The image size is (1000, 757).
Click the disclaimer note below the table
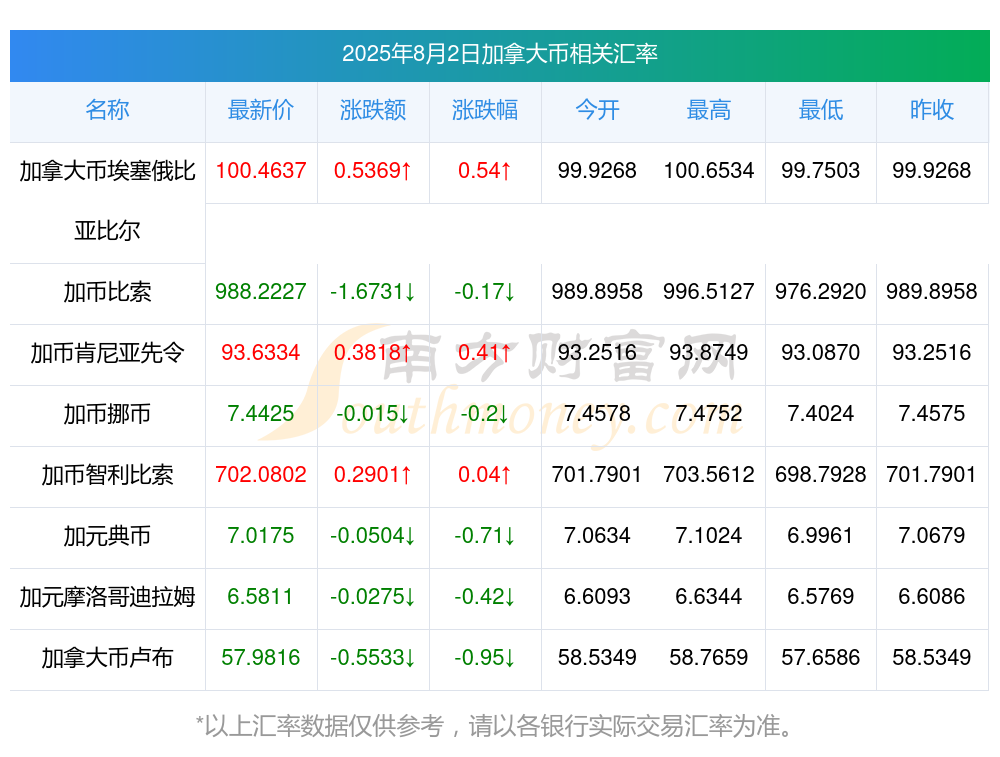495,726
